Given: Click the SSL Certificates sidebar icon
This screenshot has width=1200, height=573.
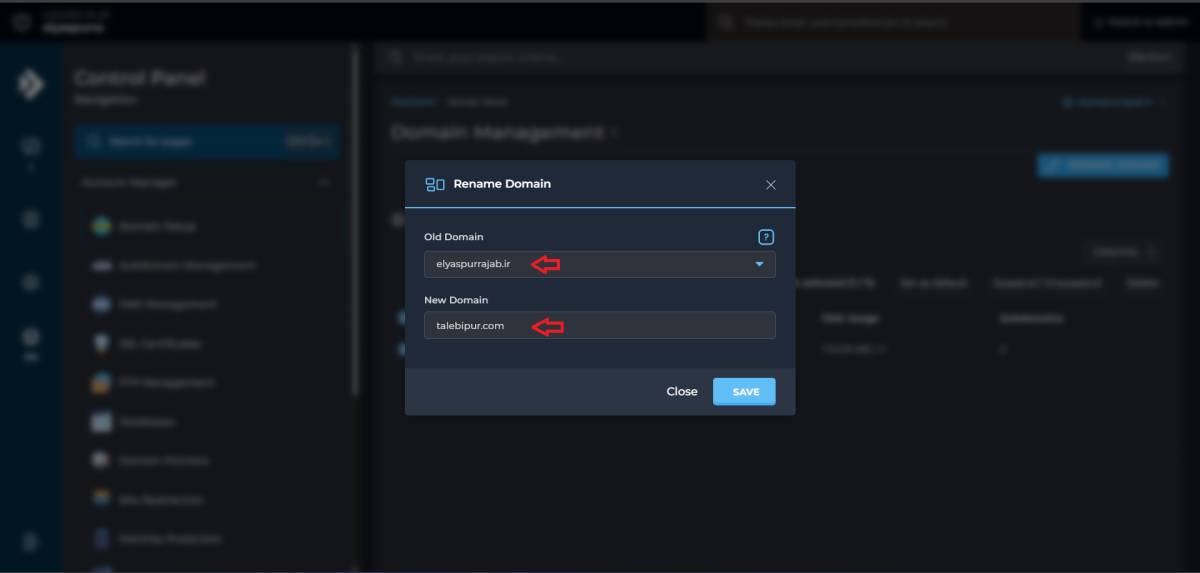Looking at the screenshot, I should [101, 343].
